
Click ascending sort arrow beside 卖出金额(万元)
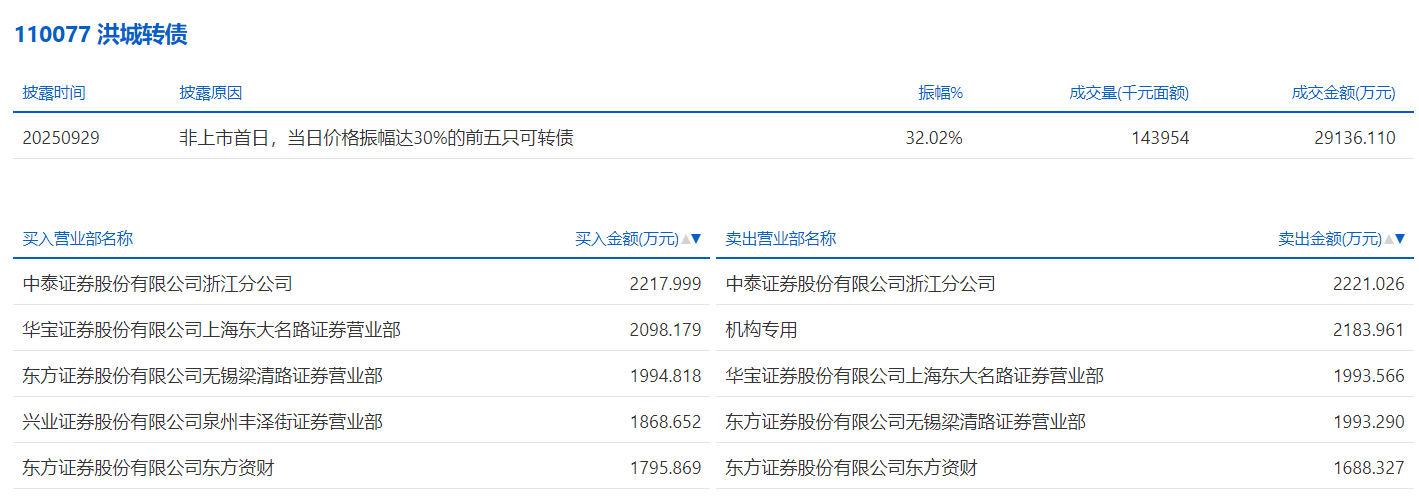coord(1389,239)
